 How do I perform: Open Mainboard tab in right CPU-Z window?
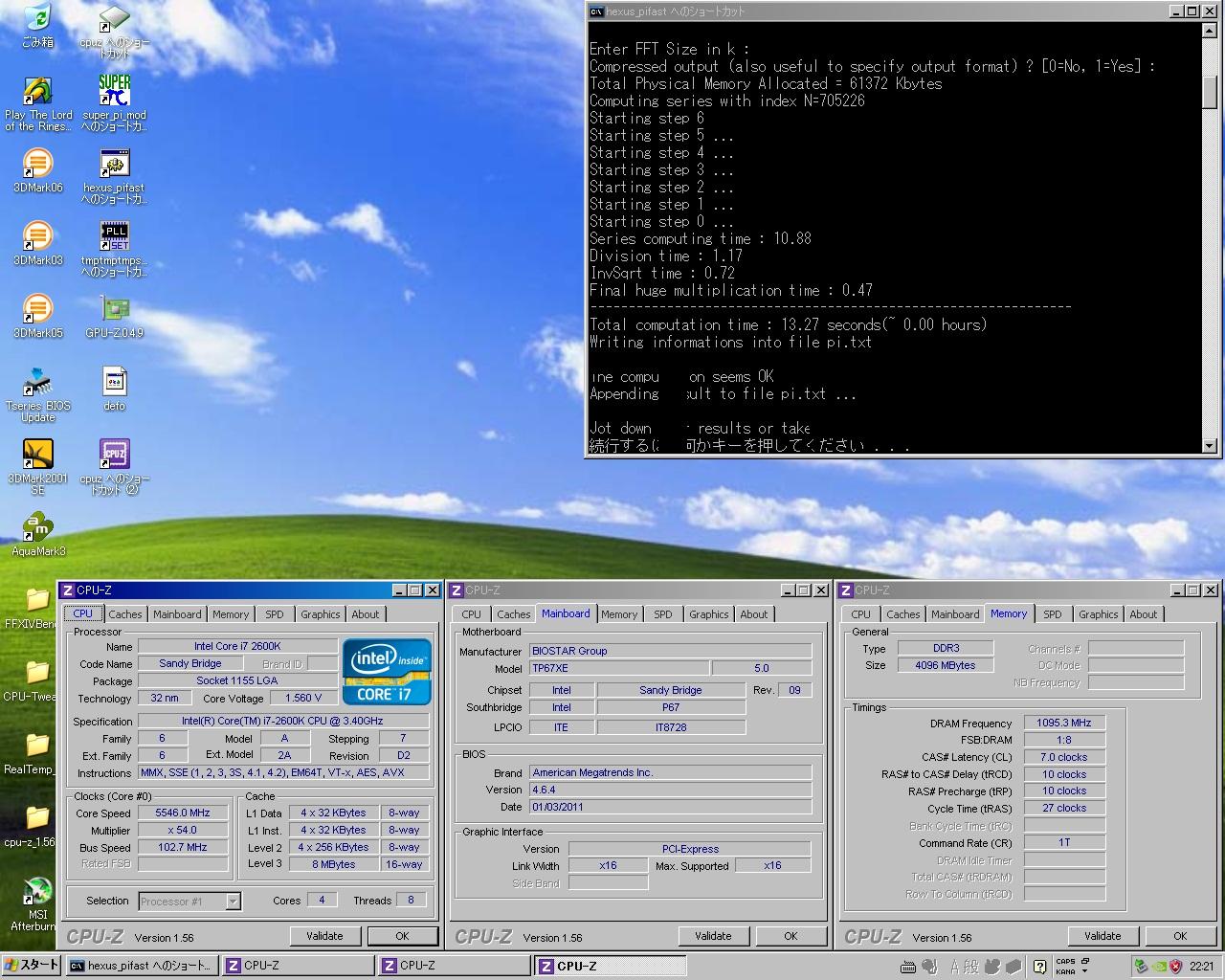coord(955,614)
